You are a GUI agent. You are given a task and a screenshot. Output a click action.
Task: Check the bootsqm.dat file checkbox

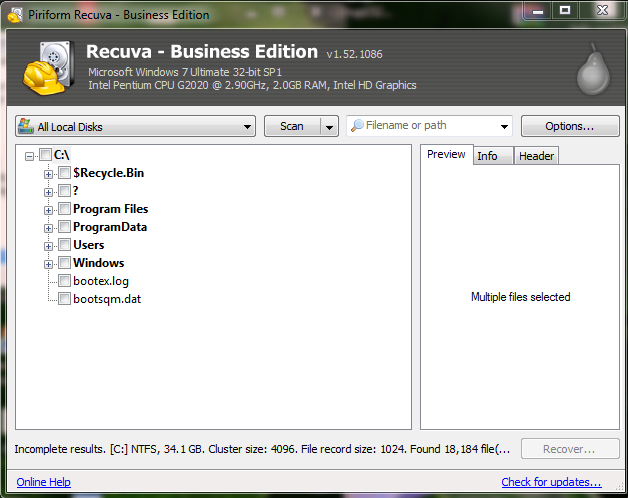click(x=64, y=298)
